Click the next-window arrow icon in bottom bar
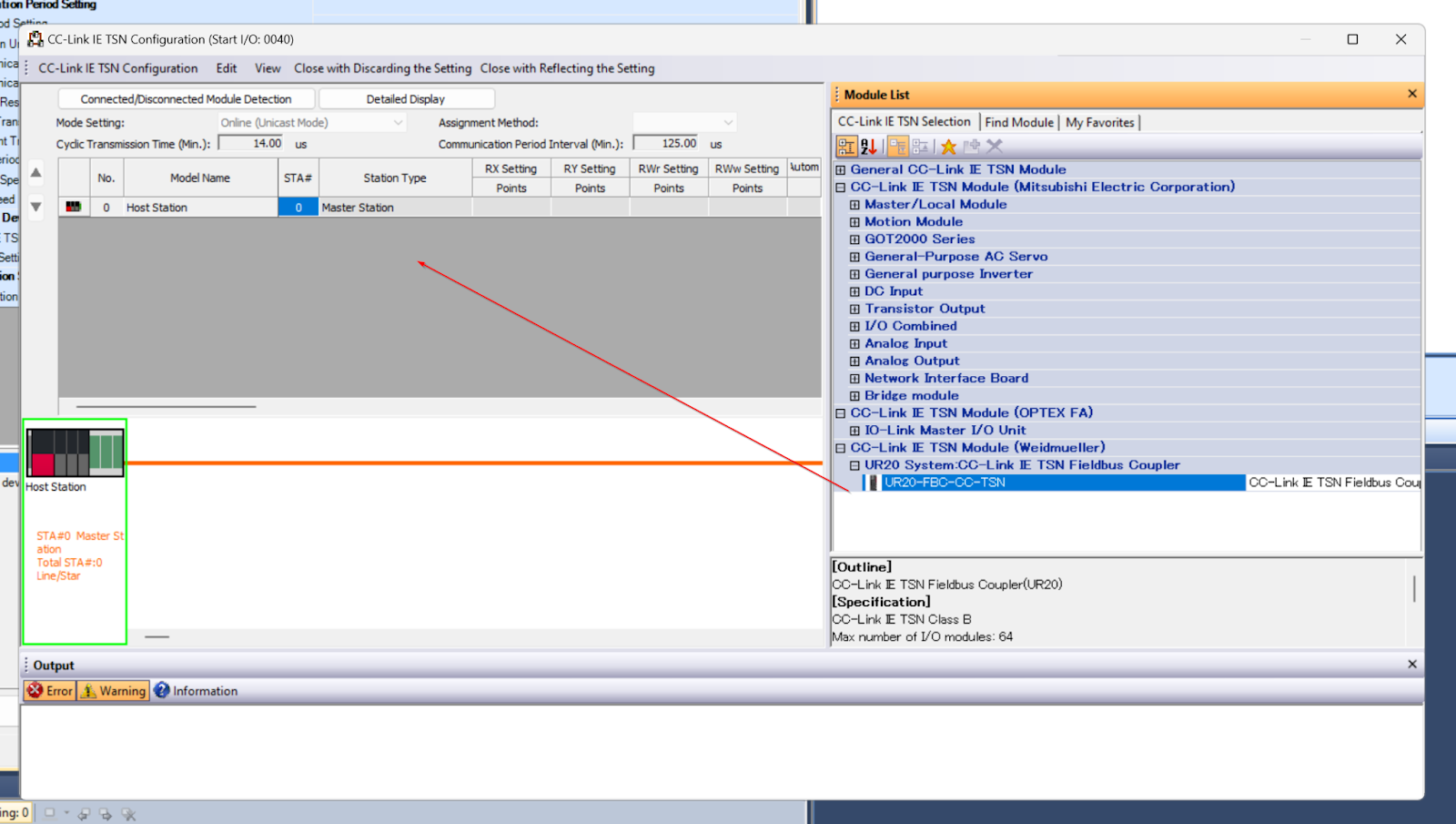 pyautogui.click(x=106, y=814)
